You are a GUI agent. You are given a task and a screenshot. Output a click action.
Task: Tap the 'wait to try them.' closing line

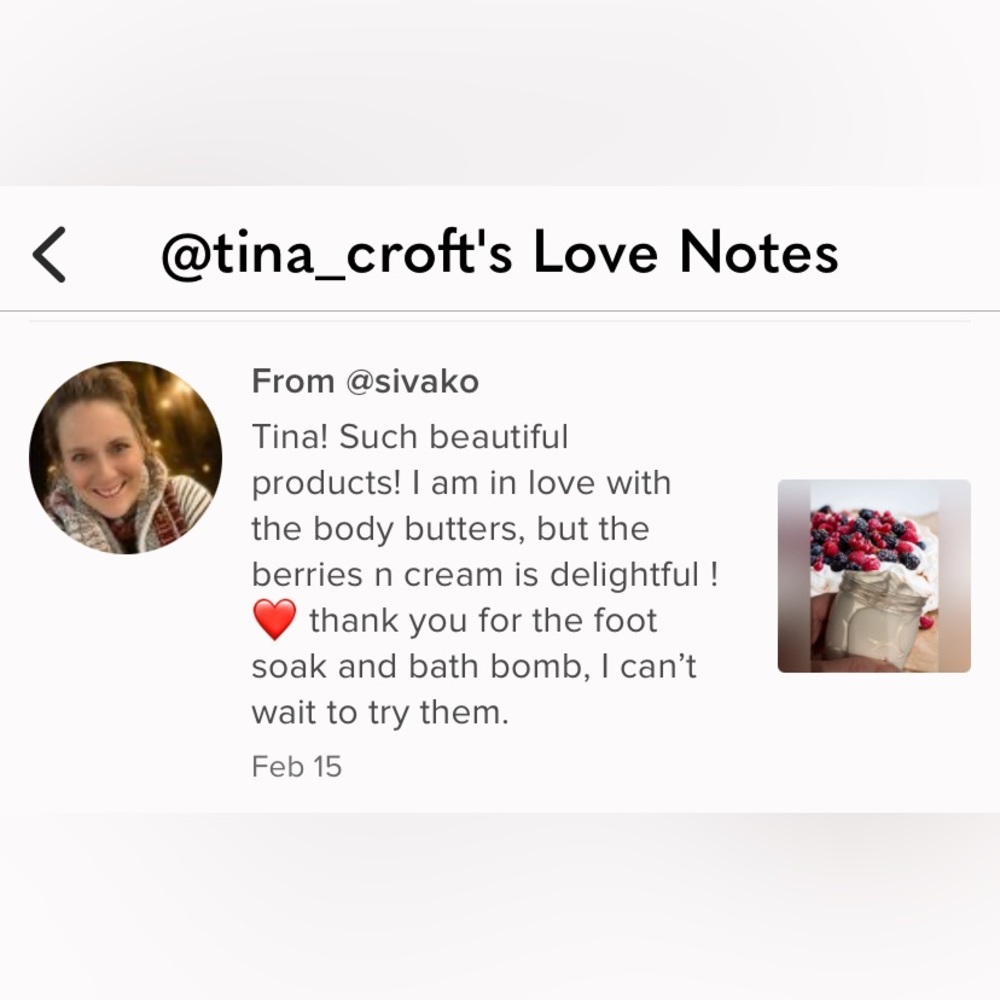click(x=380, y=712)
